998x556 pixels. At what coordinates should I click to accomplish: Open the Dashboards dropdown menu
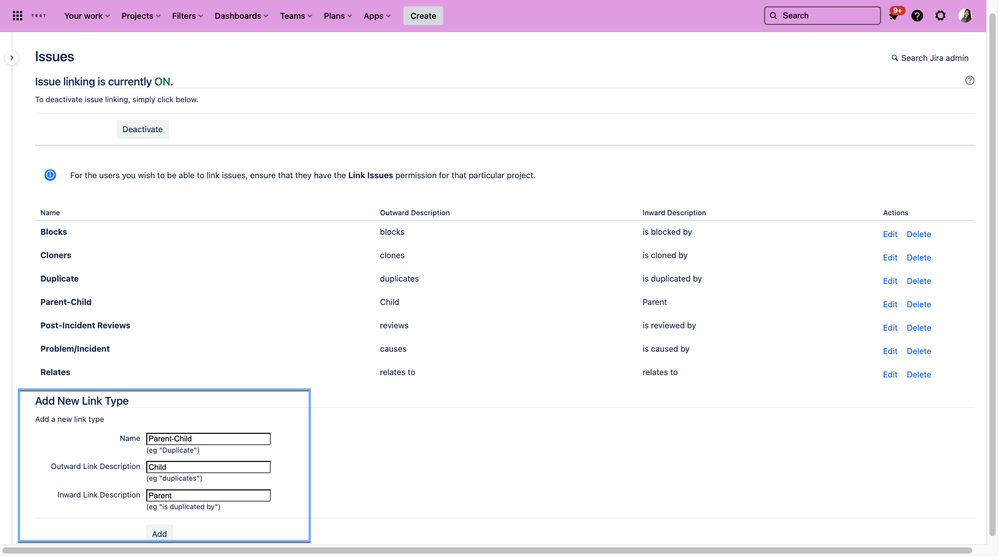point(241,16)
